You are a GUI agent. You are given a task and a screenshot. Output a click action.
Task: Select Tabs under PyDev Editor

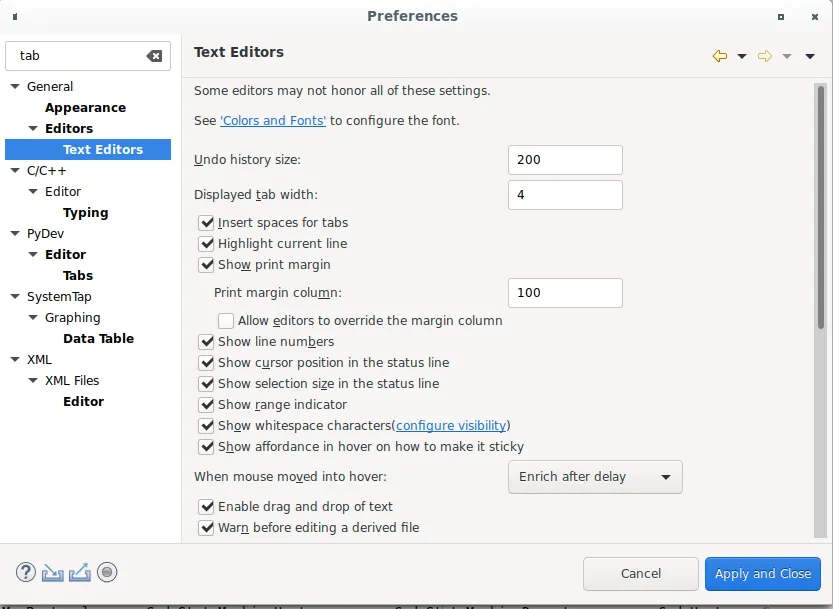(x=78, y=276)
